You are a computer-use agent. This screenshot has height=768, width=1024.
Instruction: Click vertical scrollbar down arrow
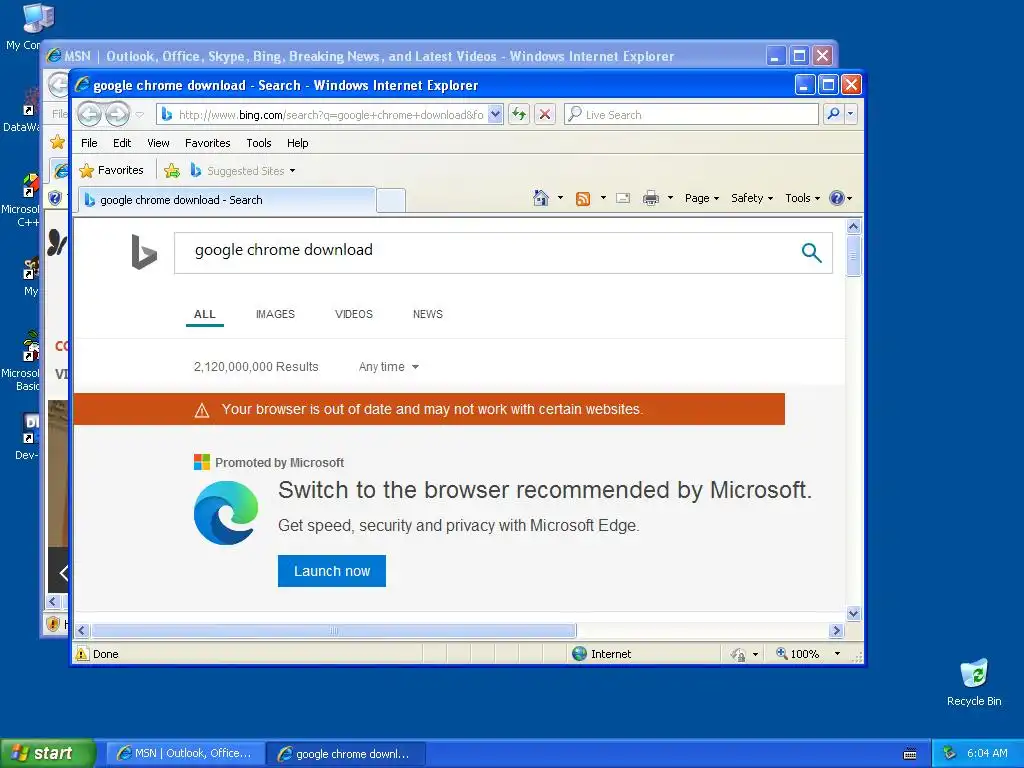853,613
